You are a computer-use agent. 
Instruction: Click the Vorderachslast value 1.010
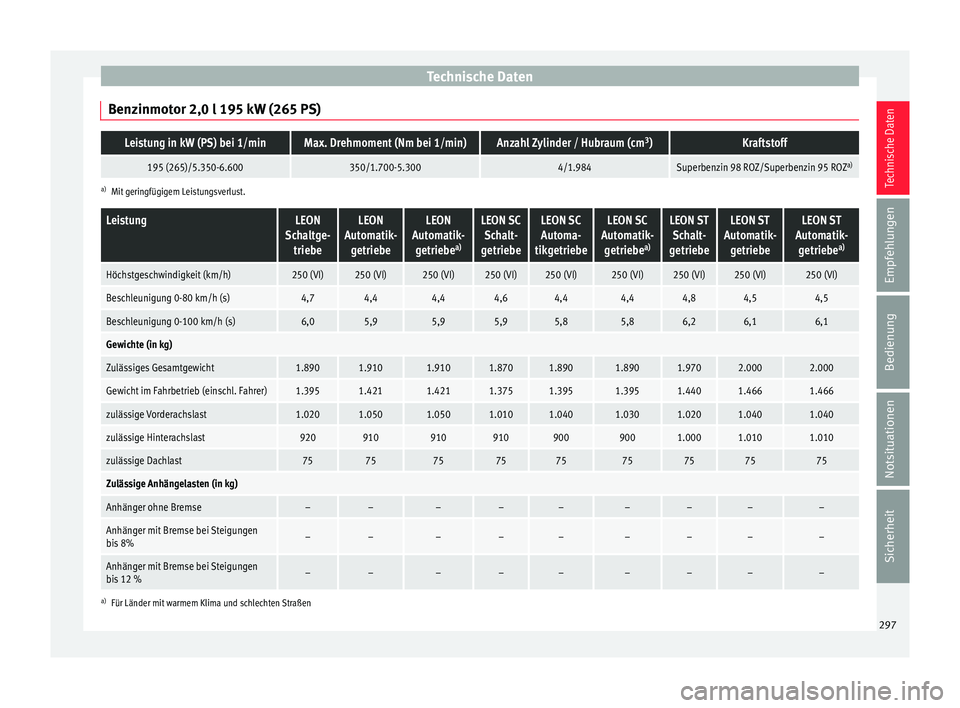501,415
